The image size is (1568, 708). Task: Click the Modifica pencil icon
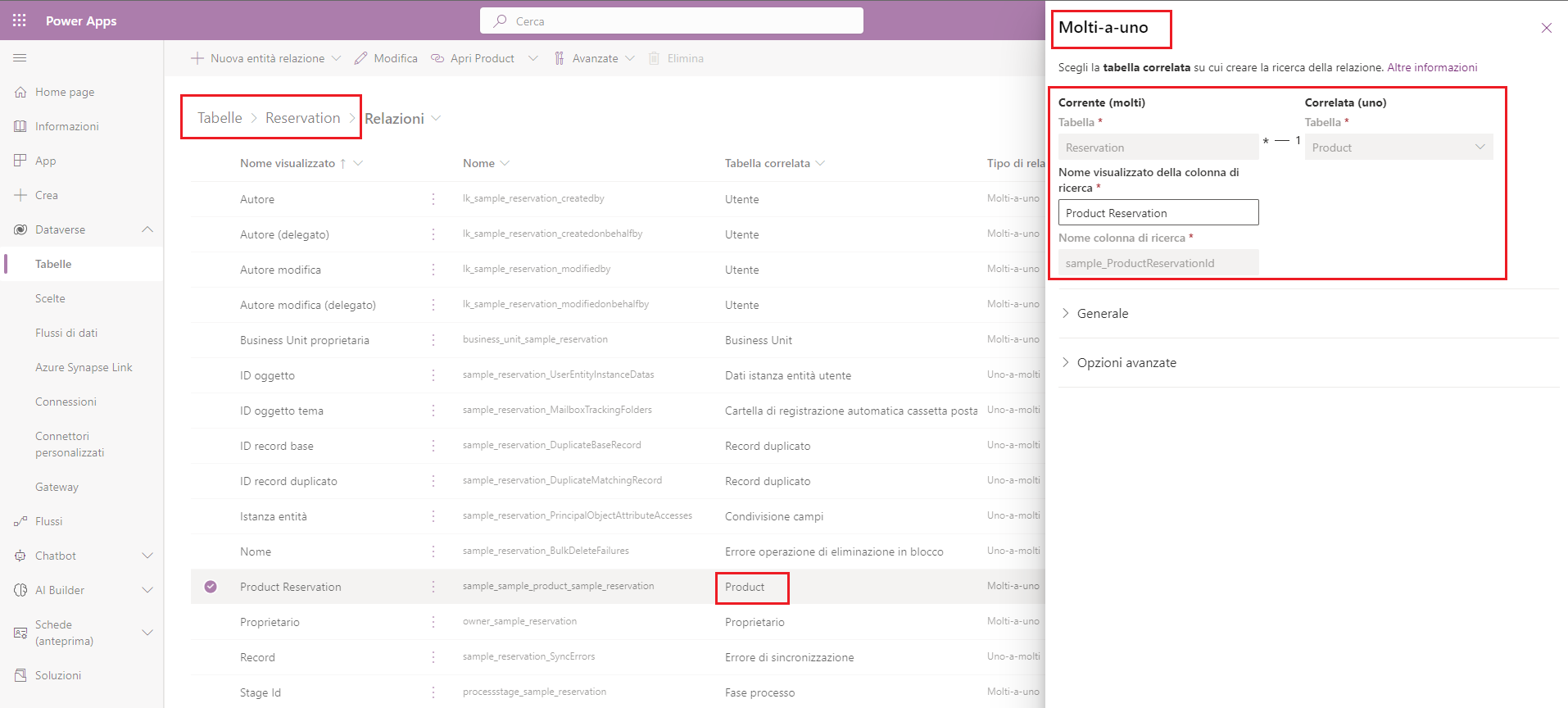(x=360, y=58)
